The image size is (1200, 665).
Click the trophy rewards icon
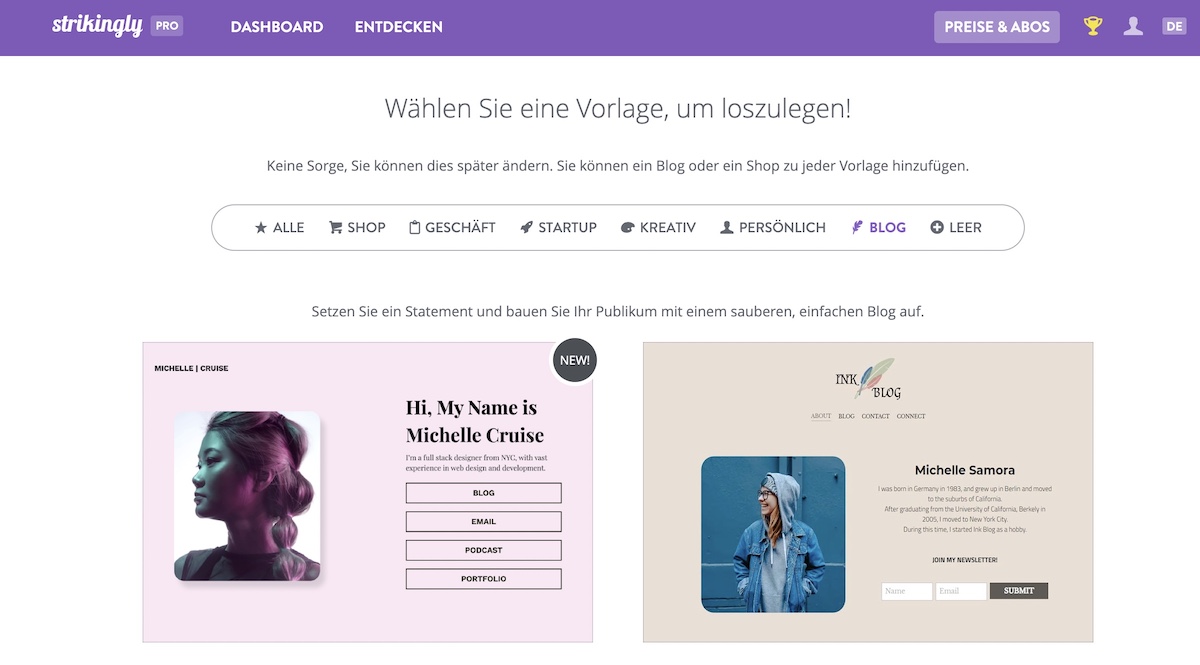tap(1093, 27)
